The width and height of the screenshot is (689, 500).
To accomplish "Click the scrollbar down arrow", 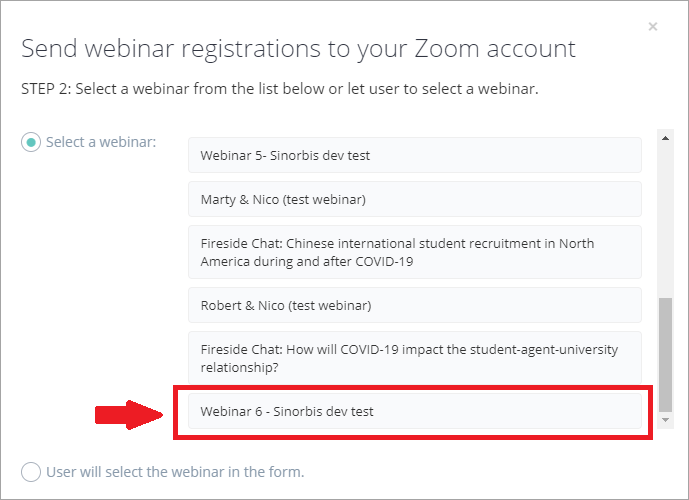I will pos(665,421).
